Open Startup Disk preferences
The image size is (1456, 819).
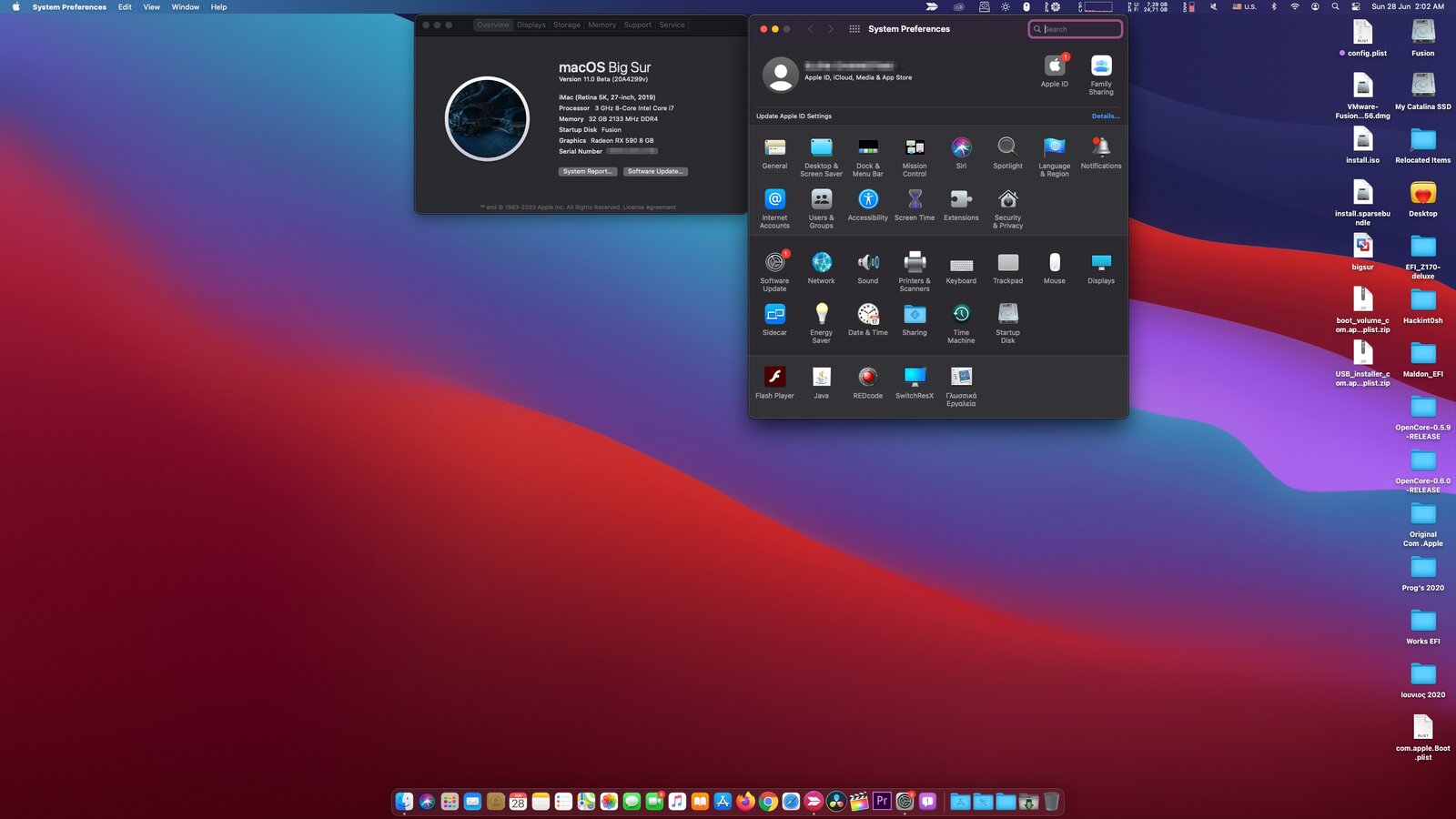click(x=1007, y=314)
